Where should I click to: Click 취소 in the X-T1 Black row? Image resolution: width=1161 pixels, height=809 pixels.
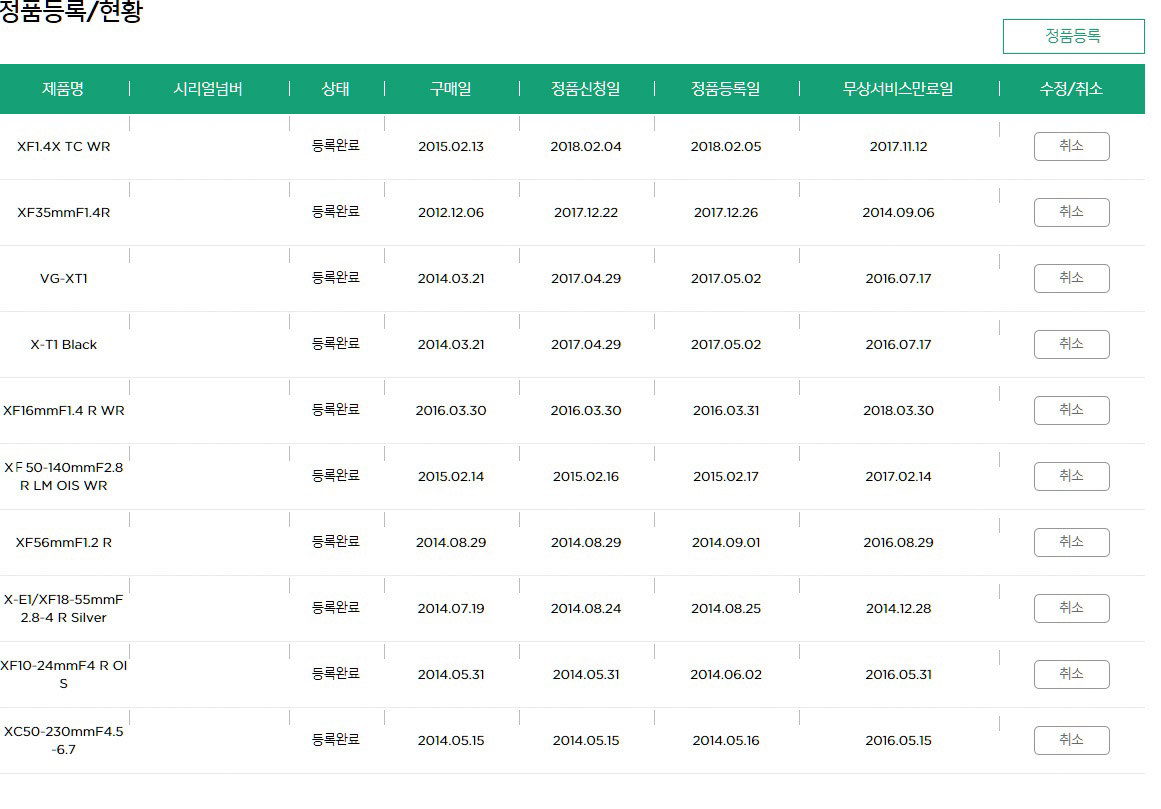click(1071, 344)
